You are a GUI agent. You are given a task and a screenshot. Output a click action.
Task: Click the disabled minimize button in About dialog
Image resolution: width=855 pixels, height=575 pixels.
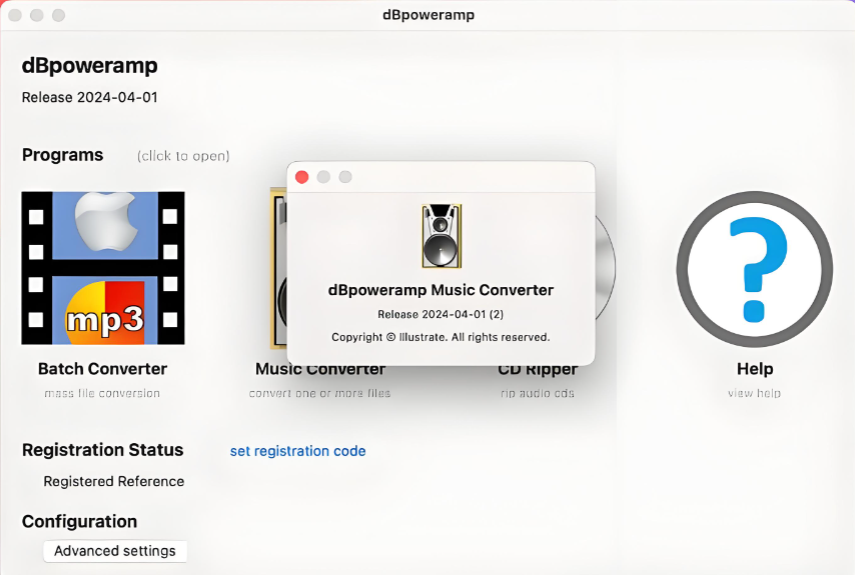click(323, 177)
